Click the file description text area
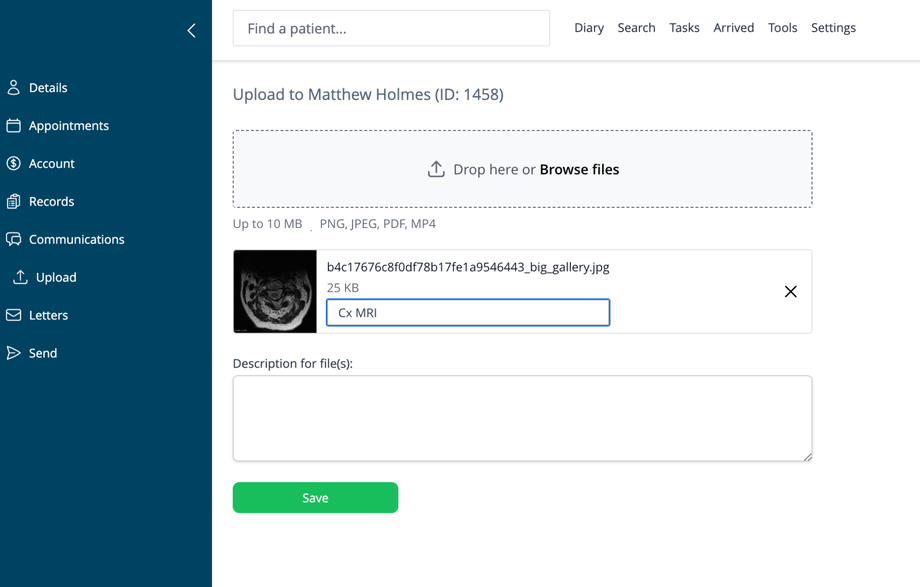 click(522, 418)
